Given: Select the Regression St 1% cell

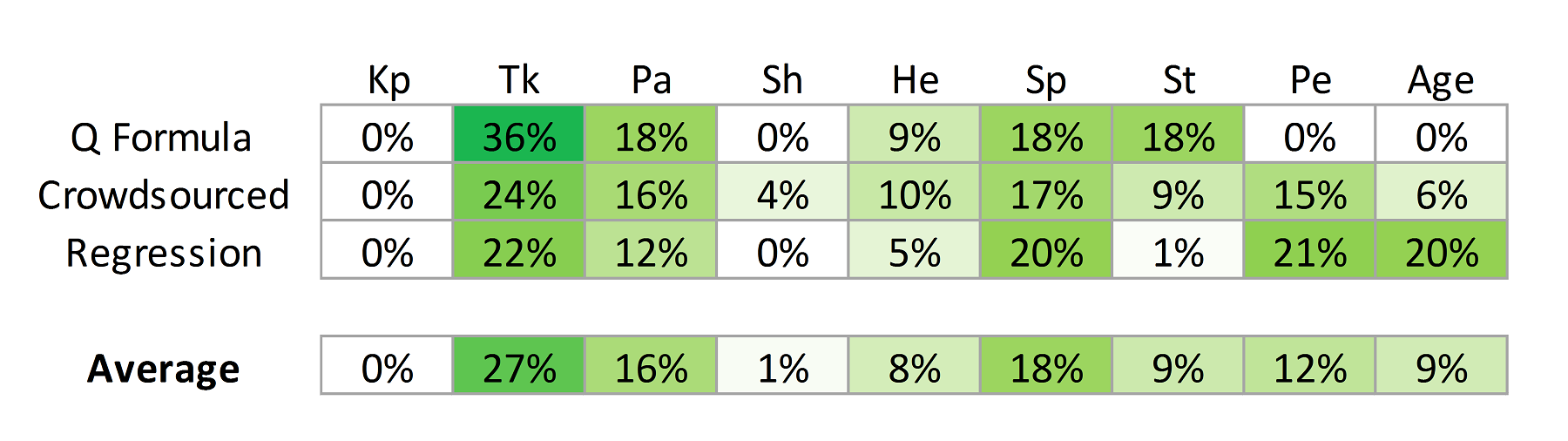Looking at the screenshot, I should click(x=1178, y=249).
